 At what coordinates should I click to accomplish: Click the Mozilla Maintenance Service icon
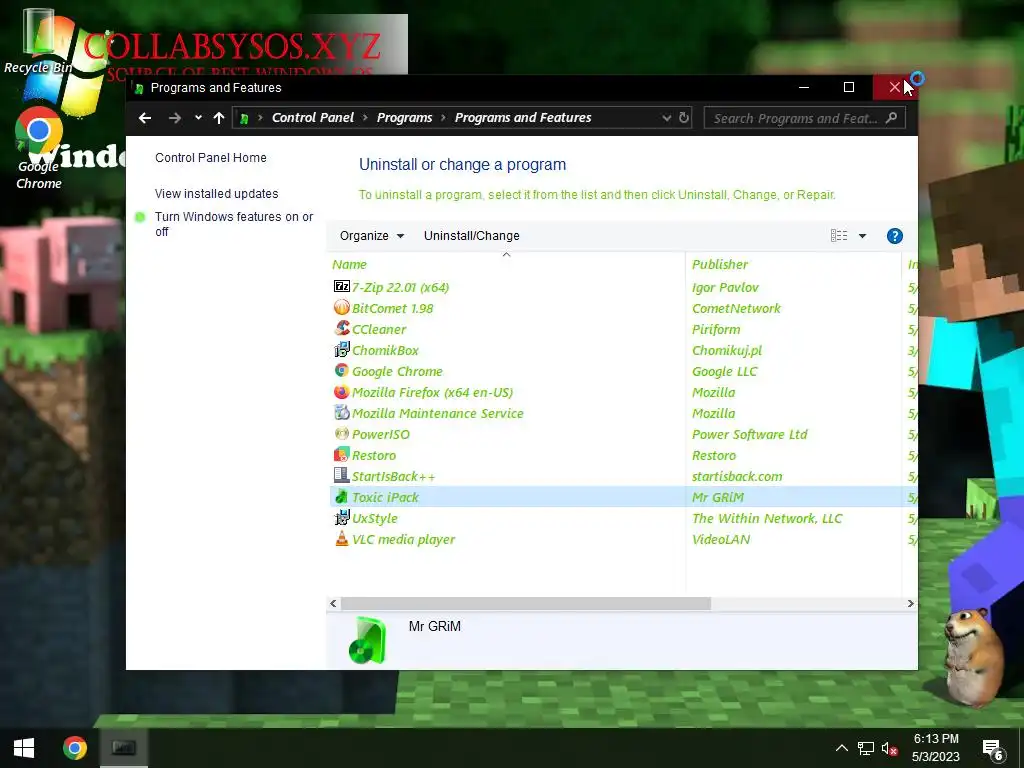pos(342,412)
